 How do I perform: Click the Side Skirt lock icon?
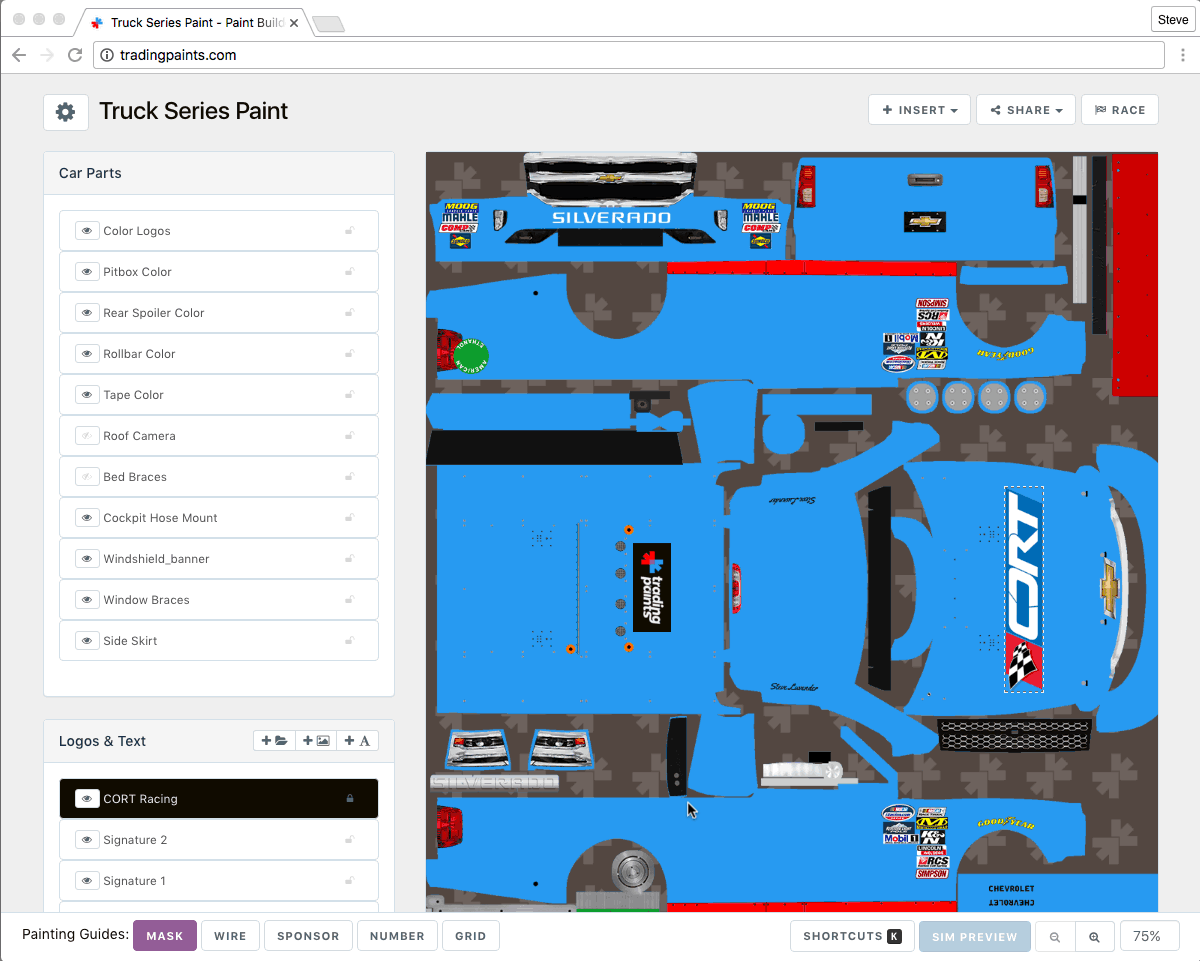coord(350,641)
